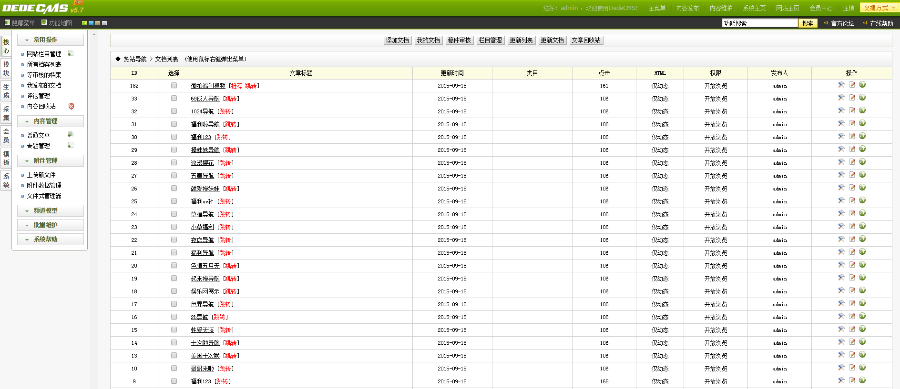Pick the green skin color swatch
This screenshot has width=900, height=389.
point(84,23)
